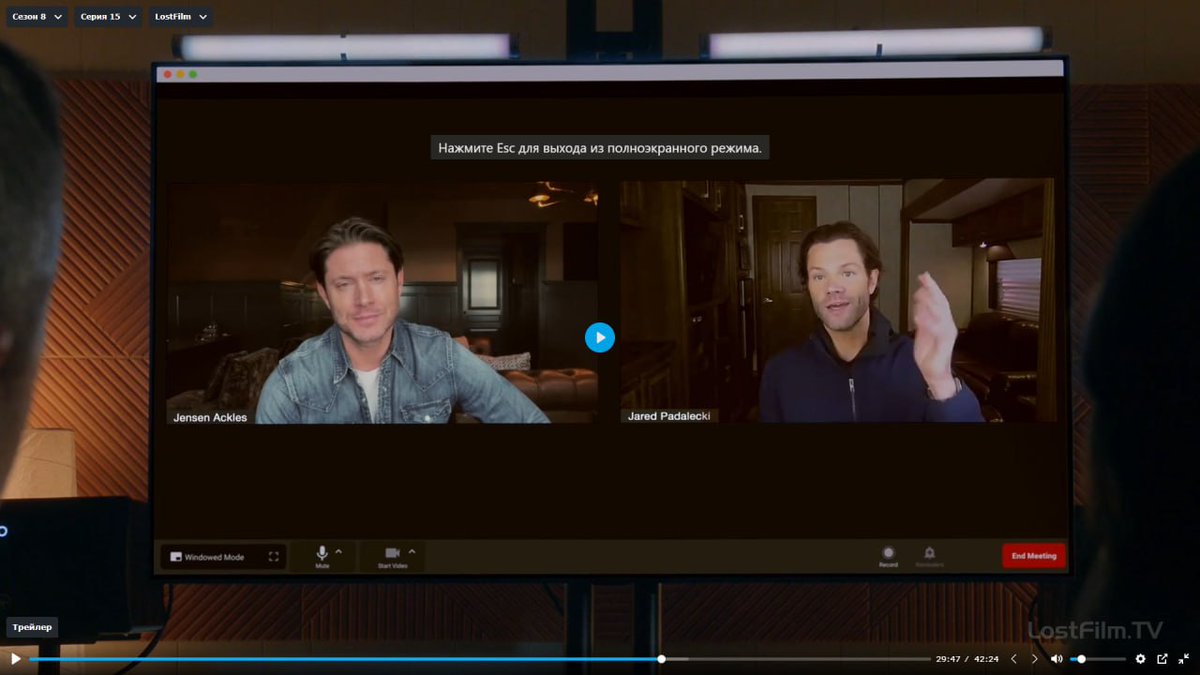Click the blue center play button
1200x675 pixels.
pos(599,337)
